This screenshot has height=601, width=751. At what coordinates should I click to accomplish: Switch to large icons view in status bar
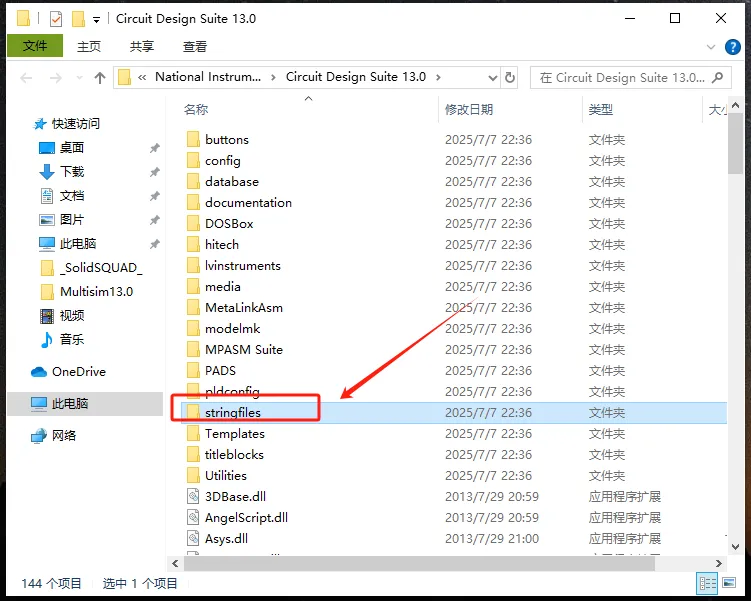pos(729,583)
